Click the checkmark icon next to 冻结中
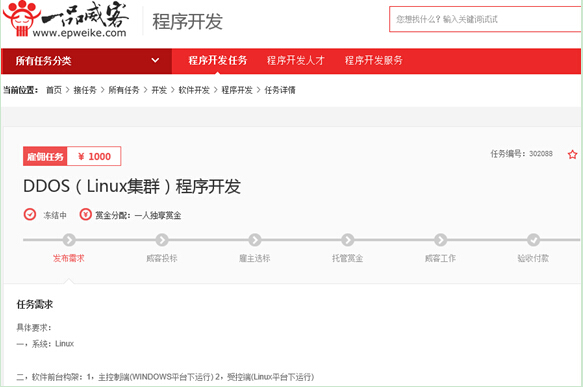The height and width of the screenshot is (387, 583). (x=30, y=215)
